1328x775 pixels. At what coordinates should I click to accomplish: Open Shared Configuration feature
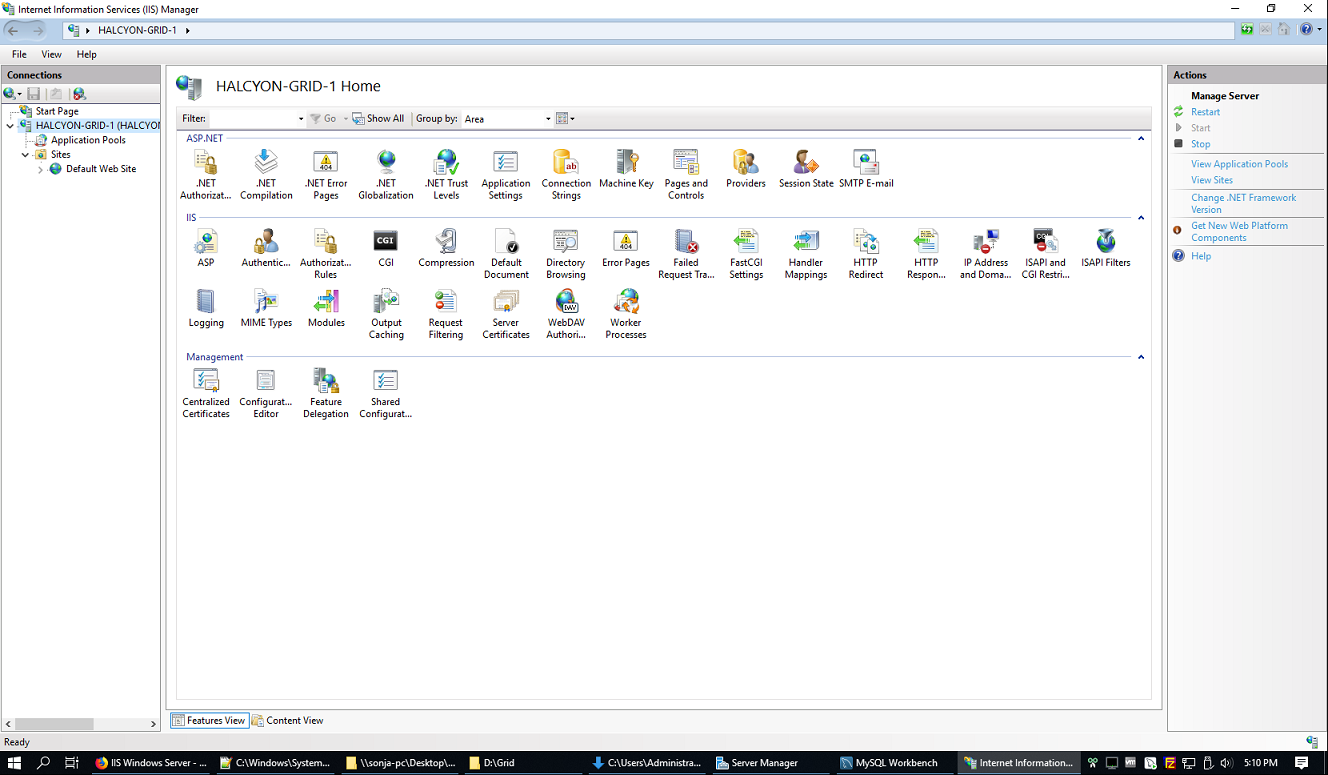click(386, 393)
